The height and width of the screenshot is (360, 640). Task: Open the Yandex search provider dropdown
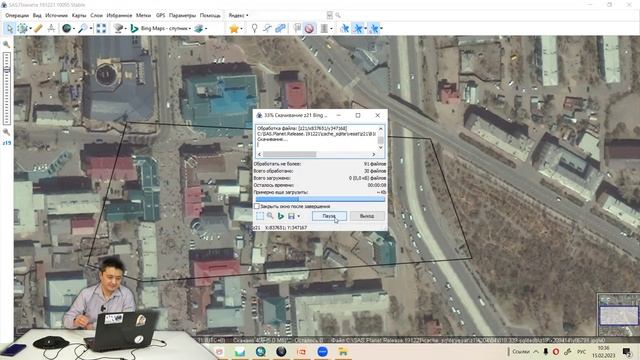(x=238, y=15)
